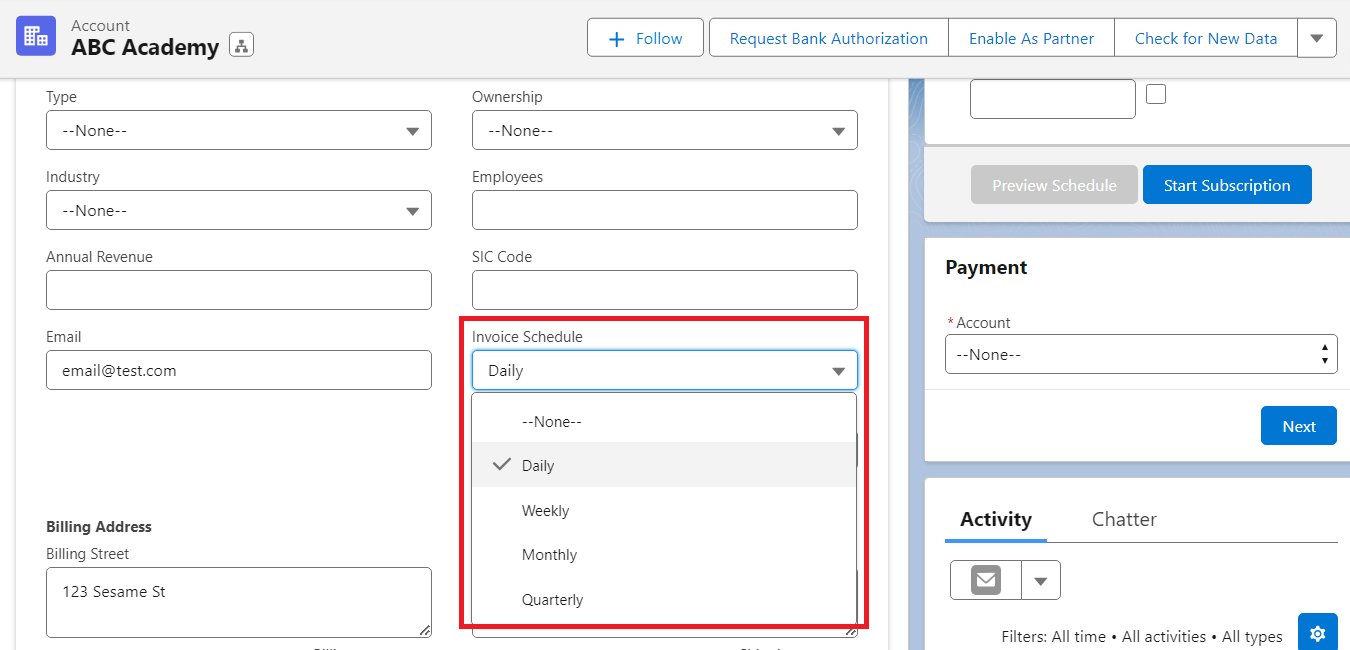Select the --None-- invoice schedule option
Image resolution: width=1350 pixels, height=650 pixels.
pos(551,422)
